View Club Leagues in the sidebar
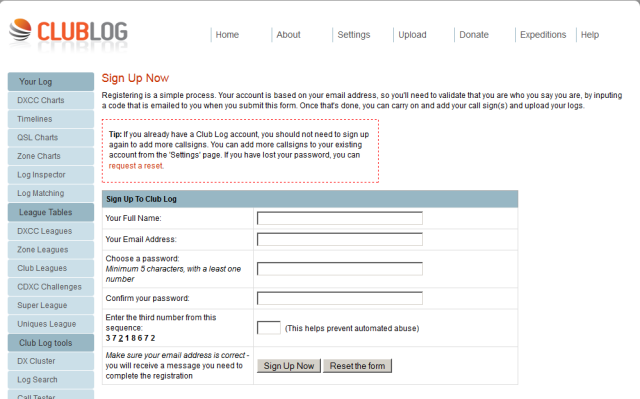Screen dimensions: 640x399 [x=51, y=268]
